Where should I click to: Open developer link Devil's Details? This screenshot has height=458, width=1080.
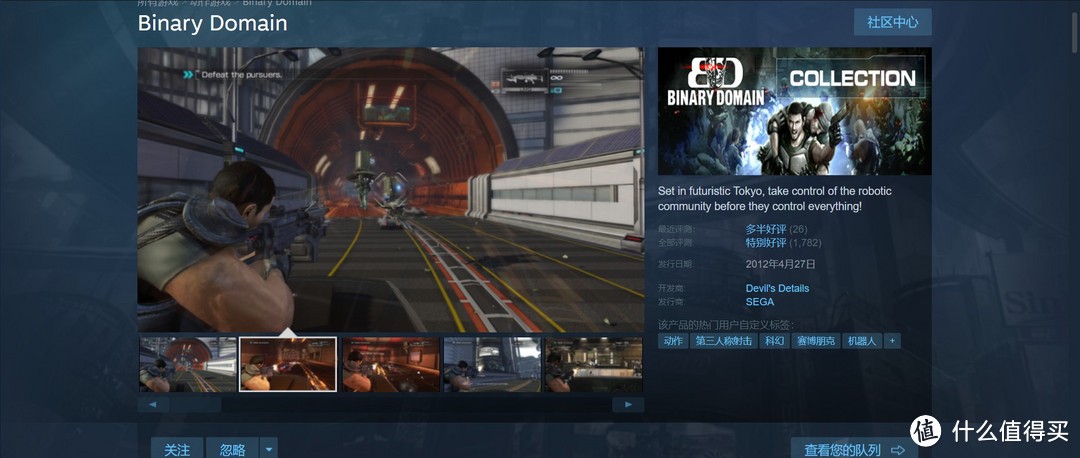pos(777,288)
